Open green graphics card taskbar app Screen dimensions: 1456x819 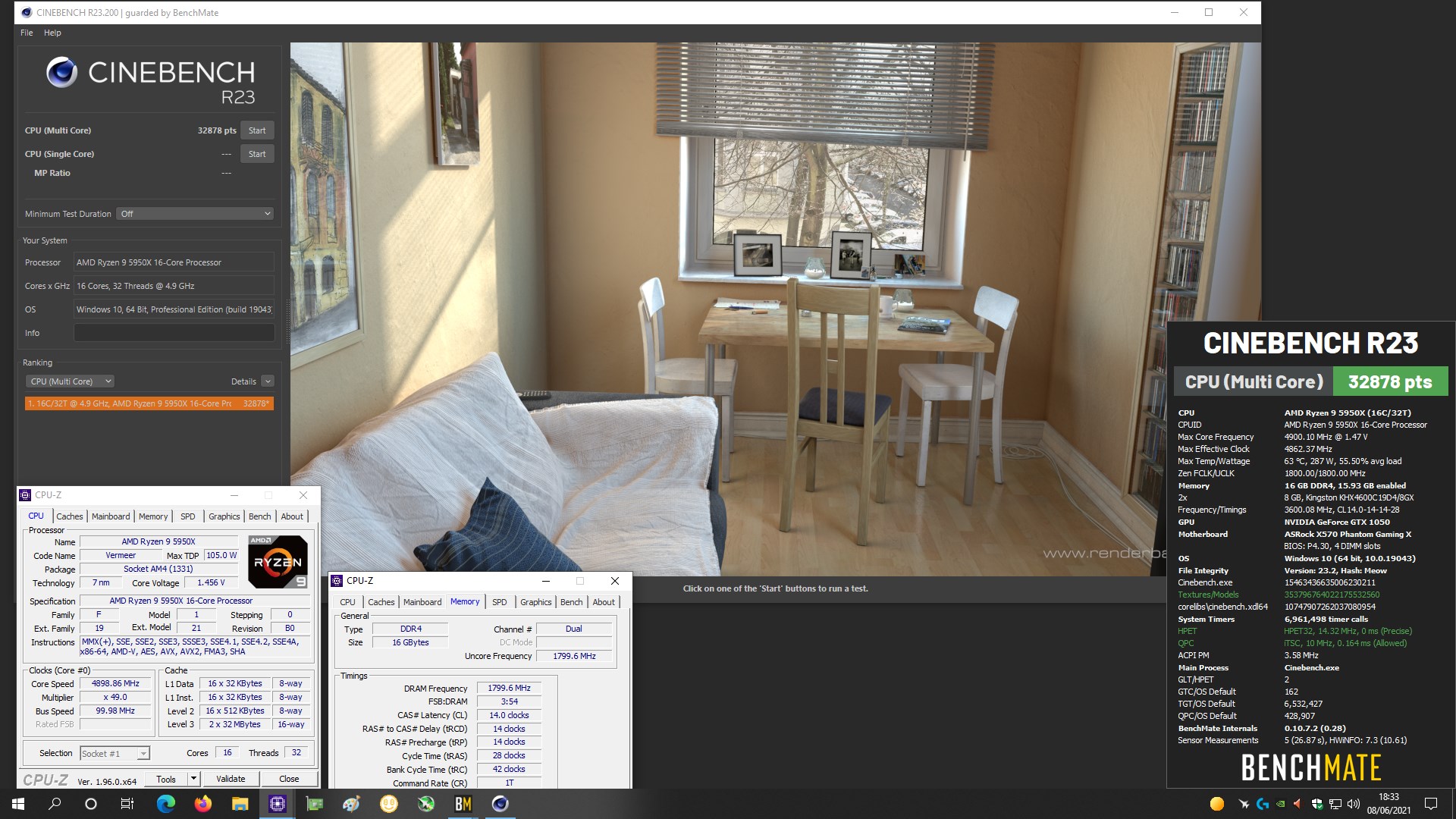coord(314,804)
